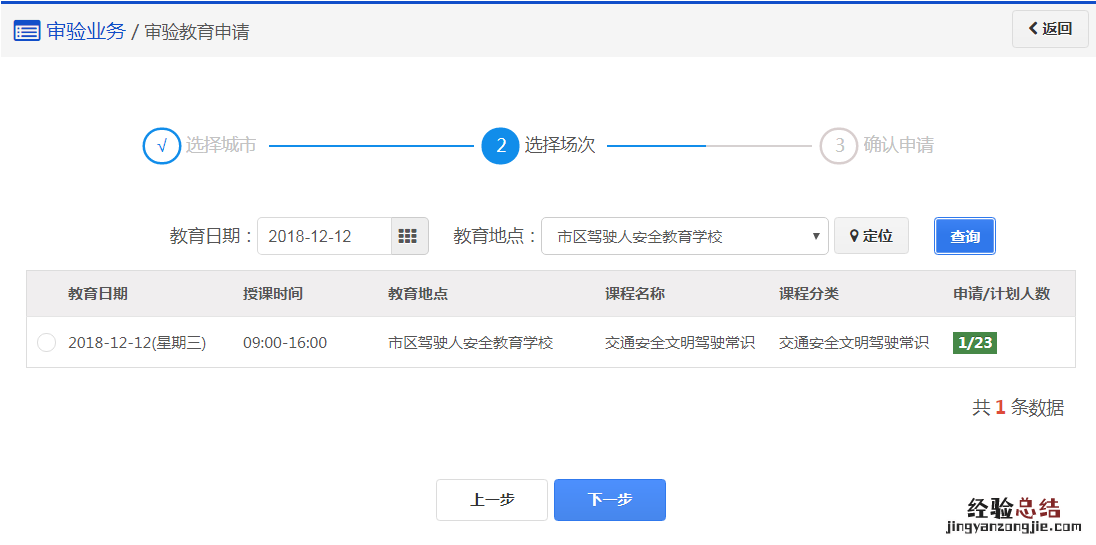
Task: Click the 确认申请 step label
Action: coord(898,146)
